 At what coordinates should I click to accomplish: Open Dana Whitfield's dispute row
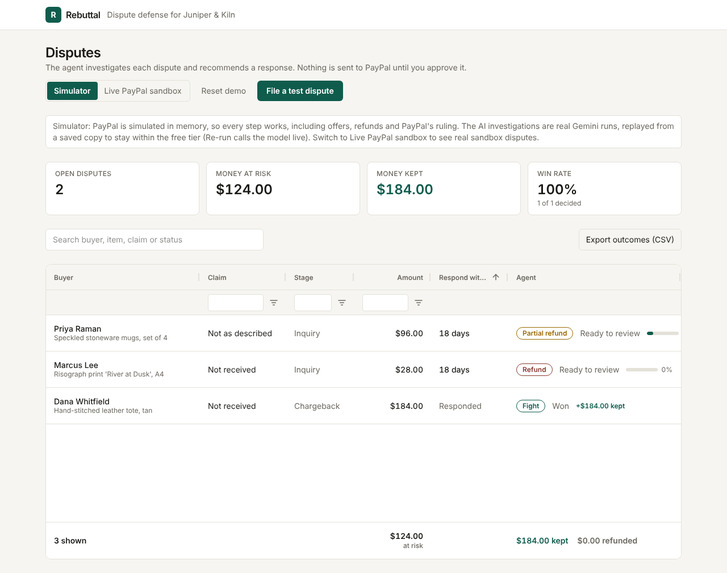pyautogui.click(x=364, y=406)
